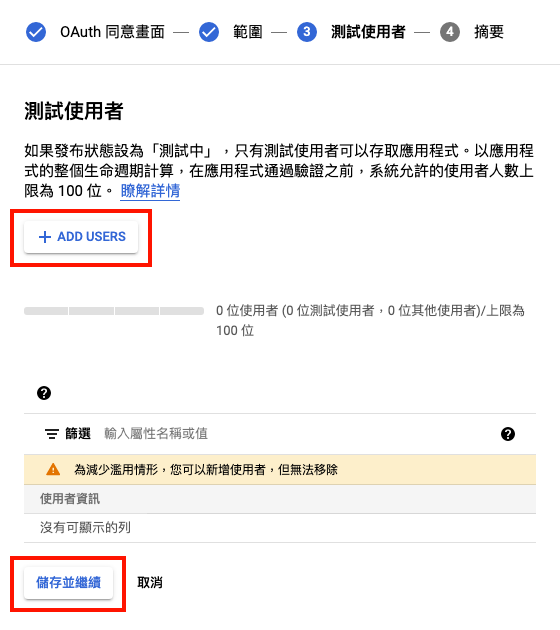This screenshot has height=630, width=560.
Task: Click the ADD USERS button
Action: [81, 237]
